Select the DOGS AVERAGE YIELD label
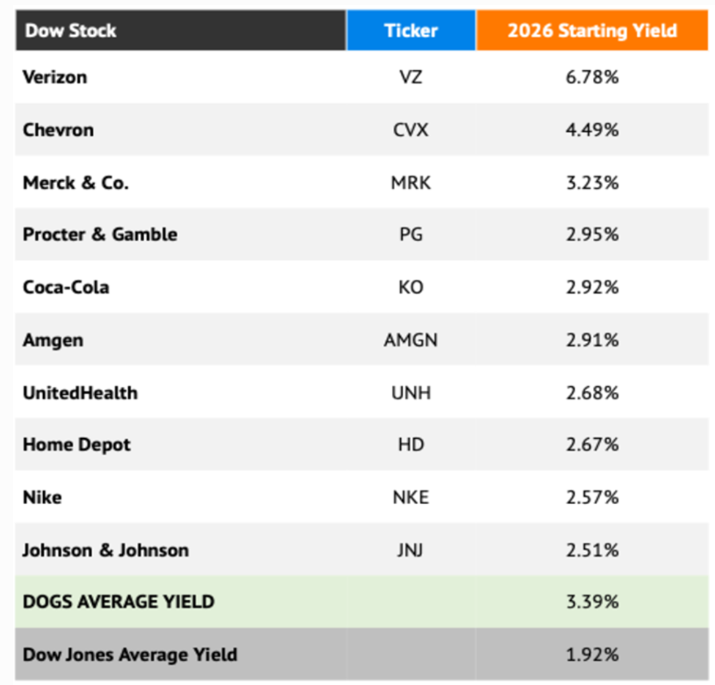Screen dimensions: 715x685 [x=118, y=602]
